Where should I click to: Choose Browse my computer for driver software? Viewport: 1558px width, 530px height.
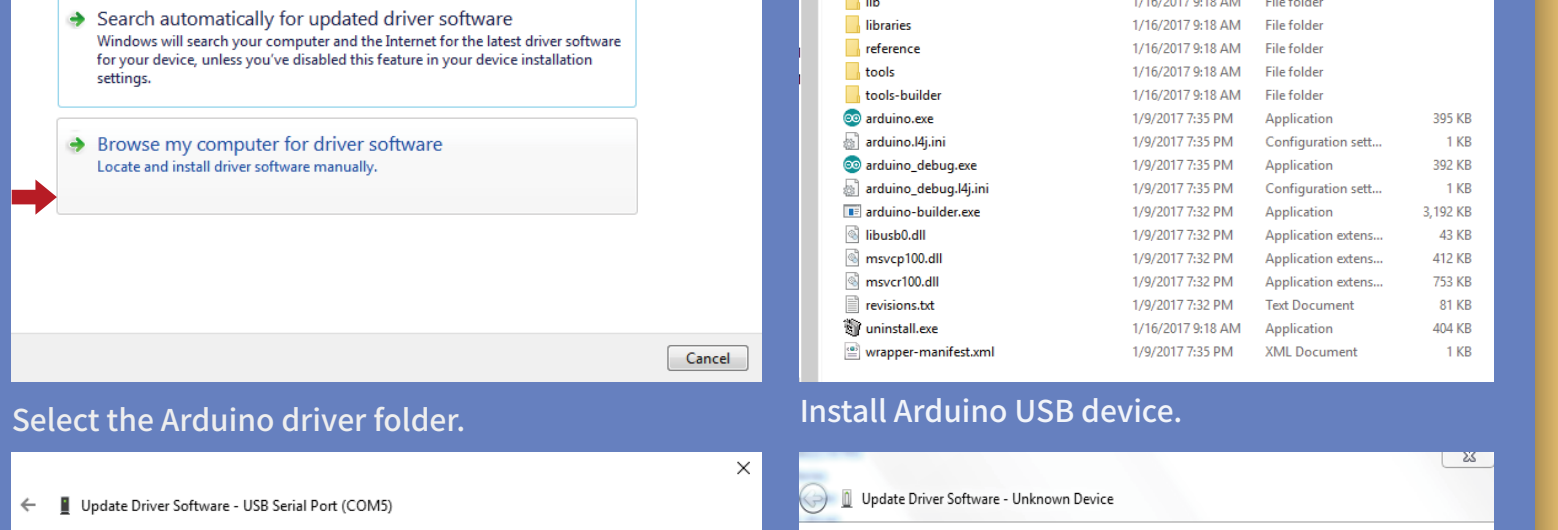[x=347, y=166]
